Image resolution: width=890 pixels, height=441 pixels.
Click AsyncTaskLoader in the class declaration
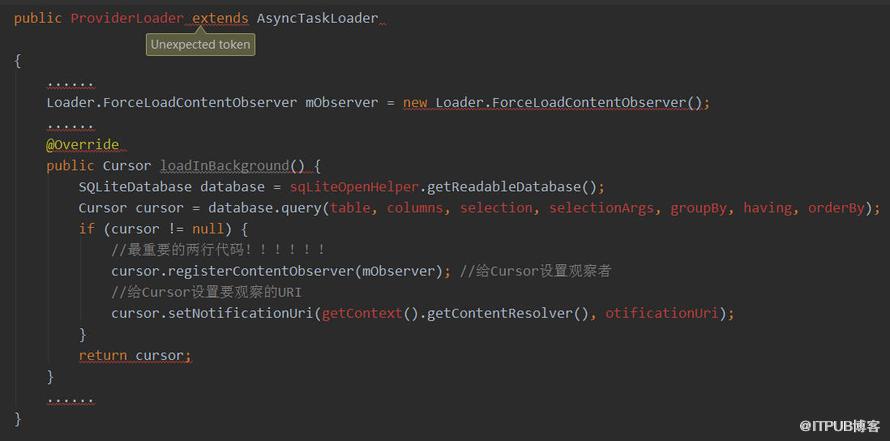(x=317, y=18)
